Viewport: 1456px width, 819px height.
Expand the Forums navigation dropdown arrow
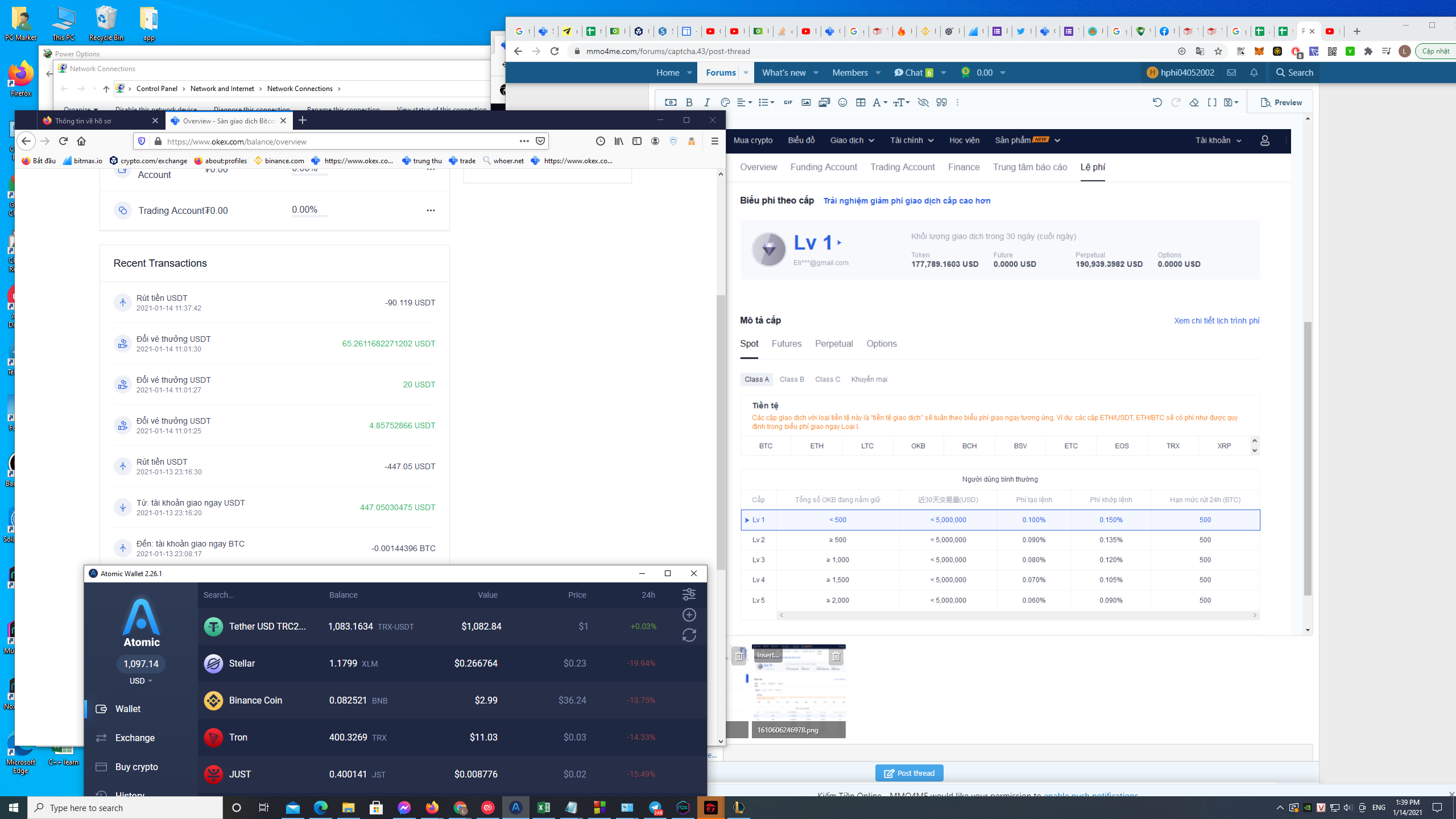tap(746, 73)
